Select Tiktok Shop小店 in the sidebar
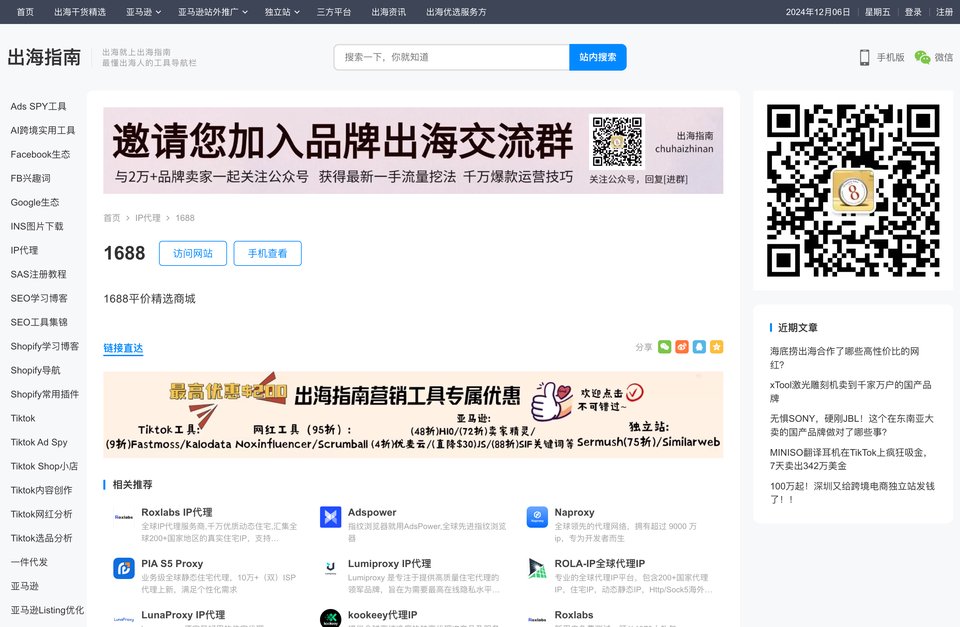This screenshot has width=960, height=627. click(x=43, y=466)
